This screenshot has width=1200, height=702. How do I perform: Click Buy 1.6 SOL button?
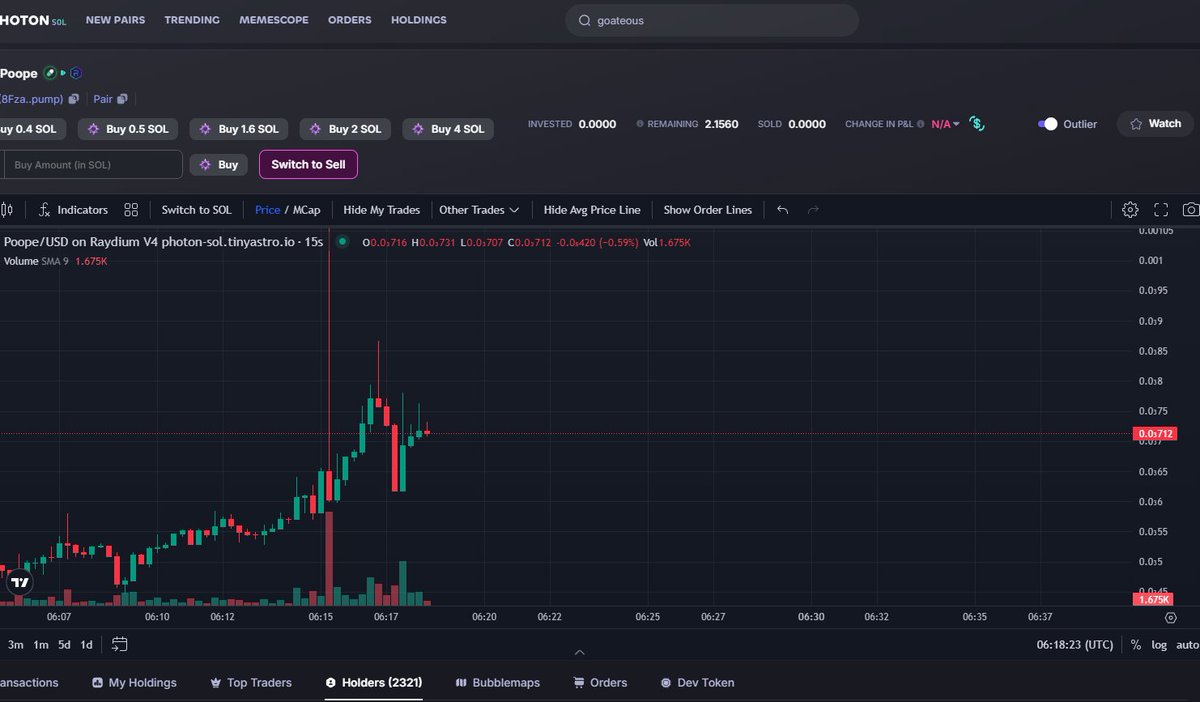[240, 129]
